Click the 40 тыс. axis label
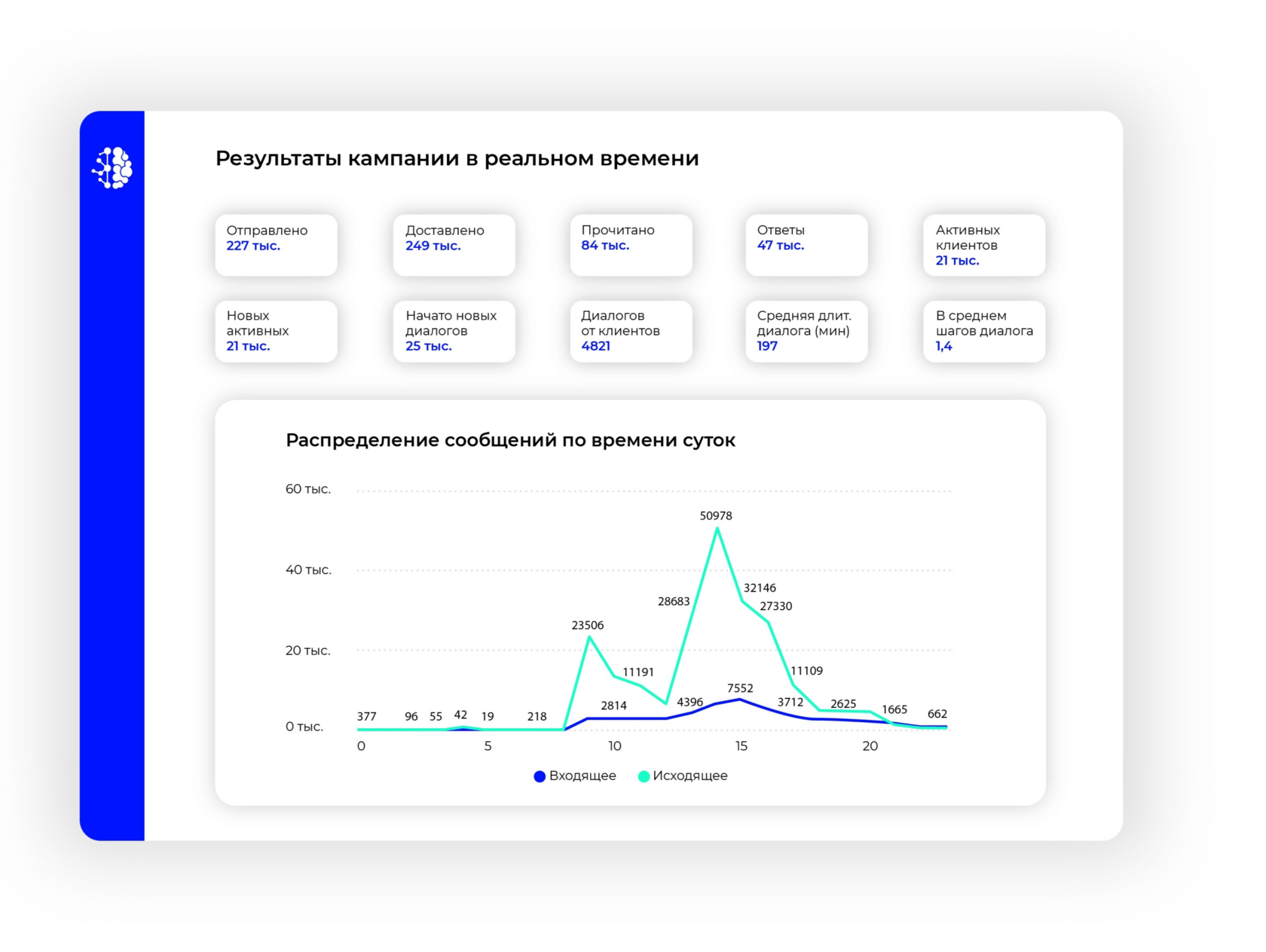The image size is (1266, 952). point(308,570)
